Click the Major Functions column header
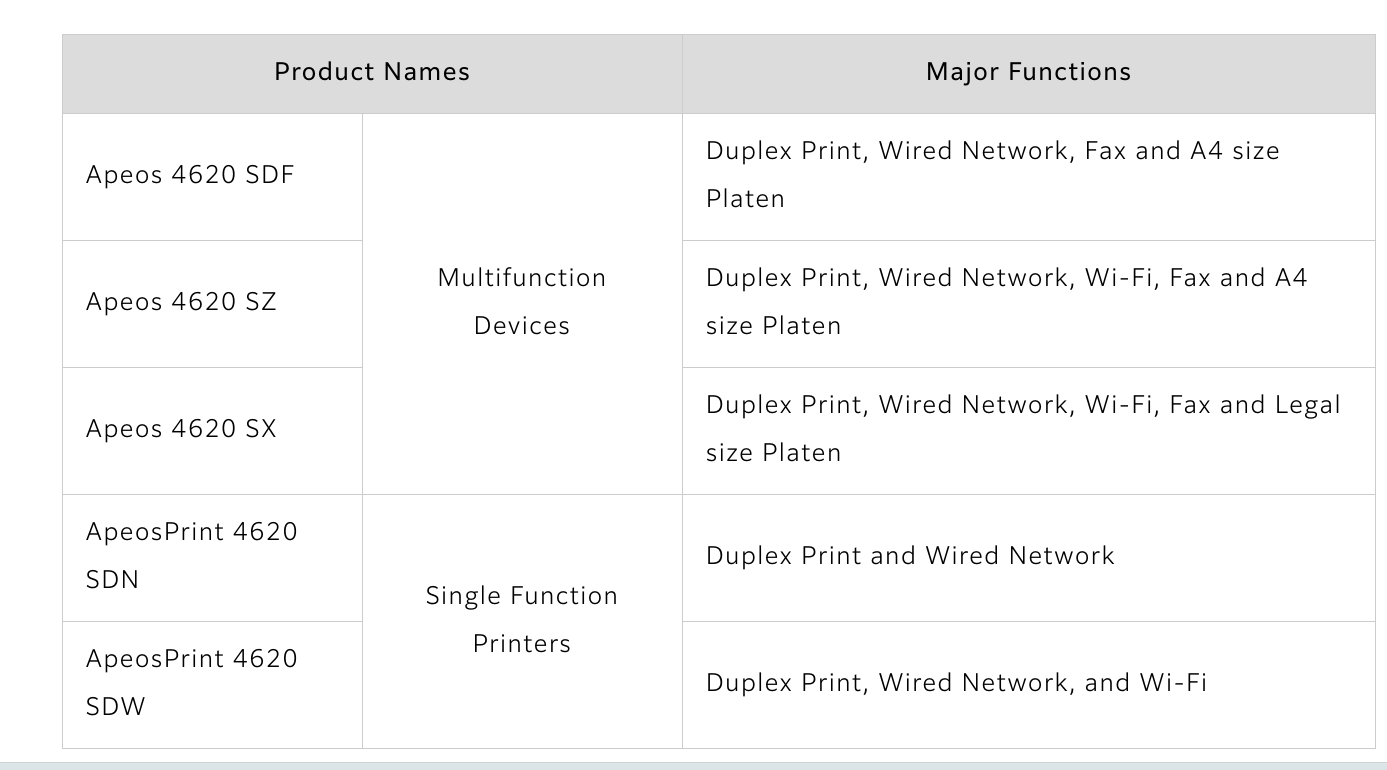Screen dimensions: 1387x770 [1029, 73]
